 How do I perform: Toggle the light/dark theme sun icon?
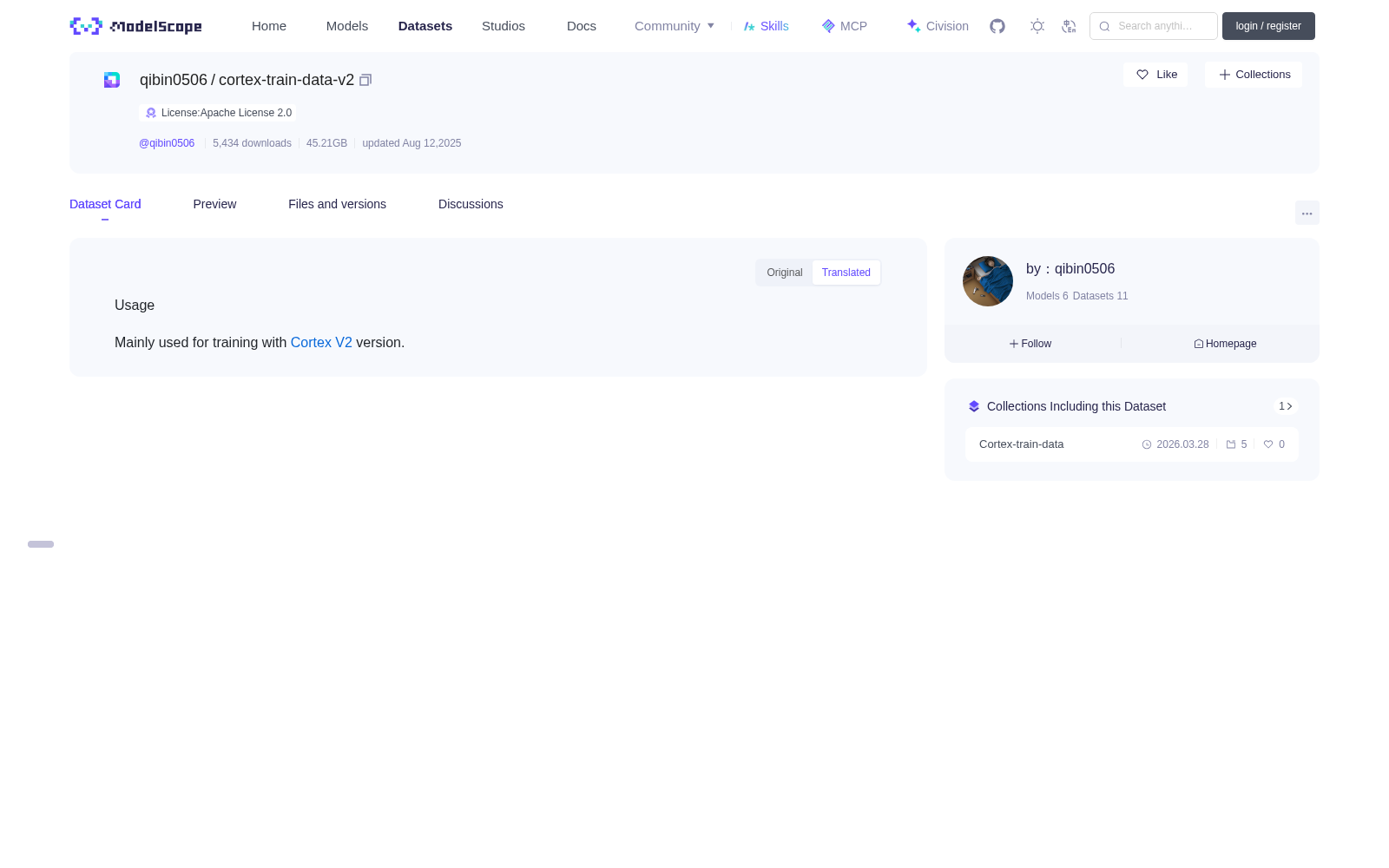coord(1037,26)
